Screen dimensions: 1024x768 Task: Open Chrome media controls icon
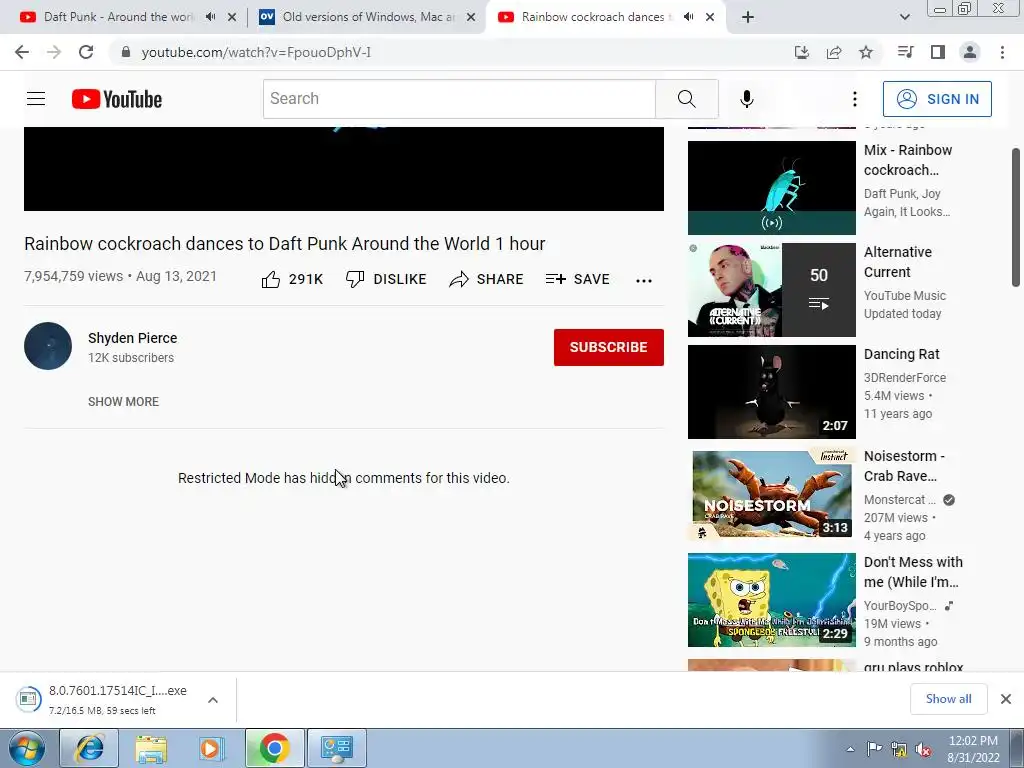(905, 52)
